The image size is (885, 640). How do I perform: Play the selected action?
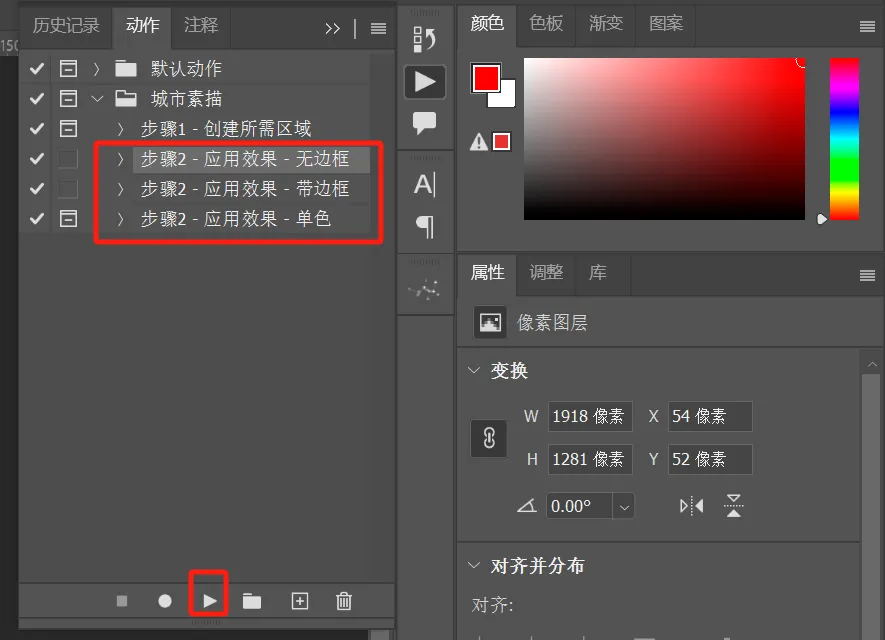pyautogui.click(x=209, y=601)
